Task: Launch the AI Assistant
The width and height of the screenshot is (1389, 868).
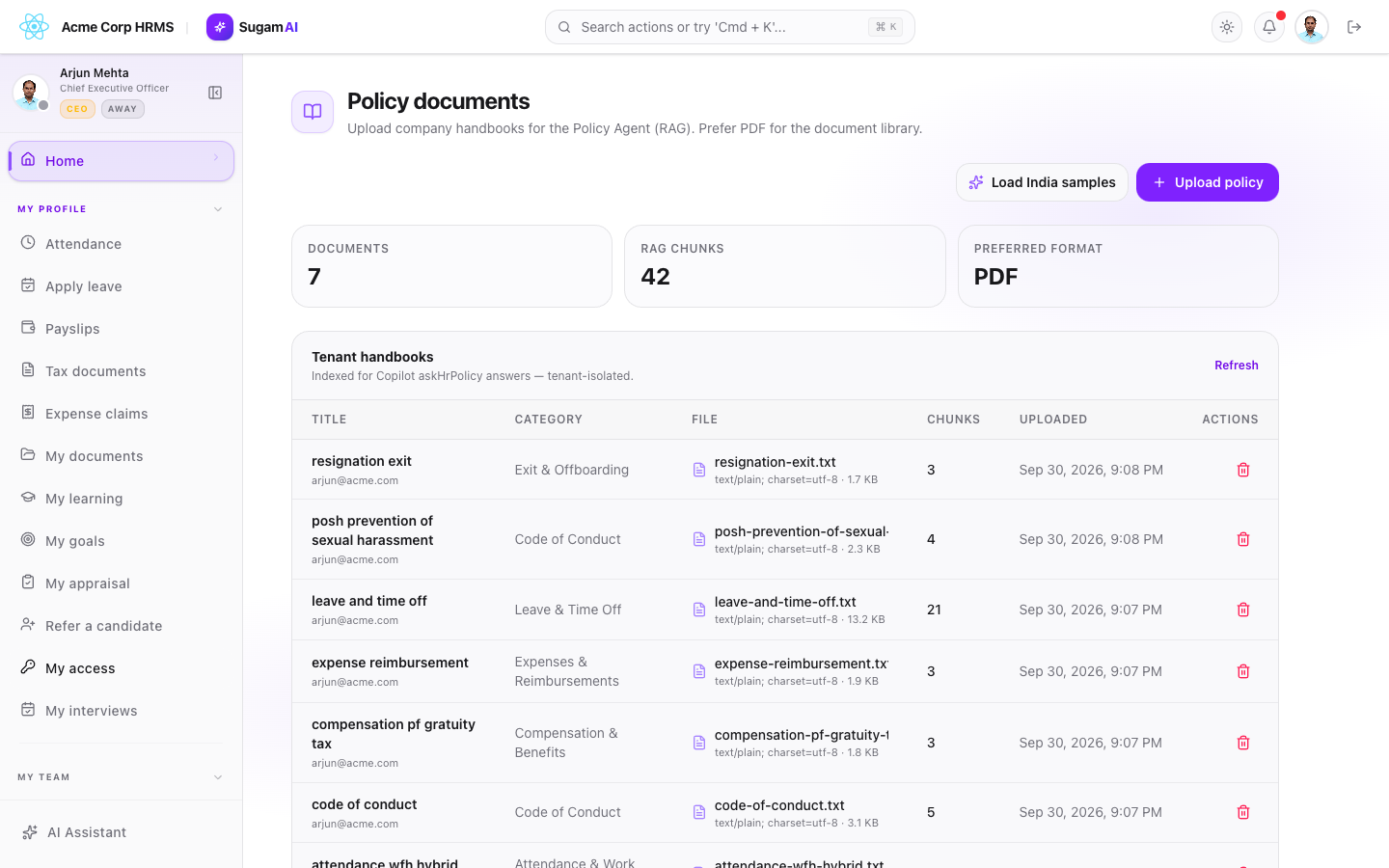Action: [122, 832]
